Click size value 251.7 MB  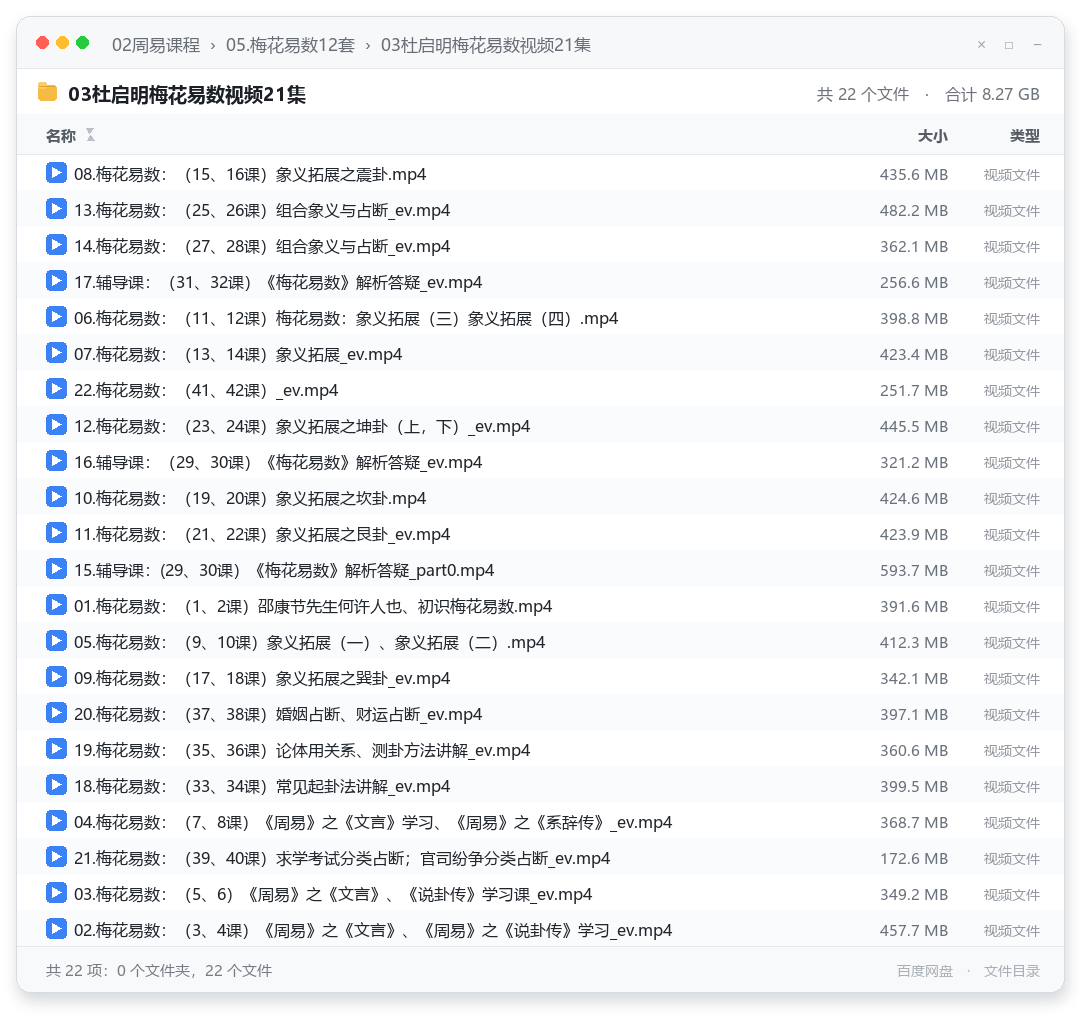[913, 391]
